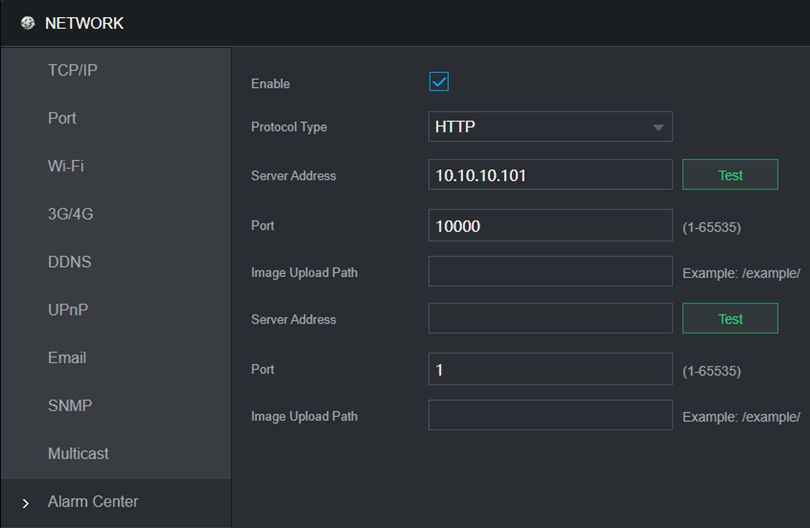Image resolution: width=810 pixels, height=528 pixels.
Task: Focus the Port field containing 10000
Action: pyautogui.click(x=550, y=226)
